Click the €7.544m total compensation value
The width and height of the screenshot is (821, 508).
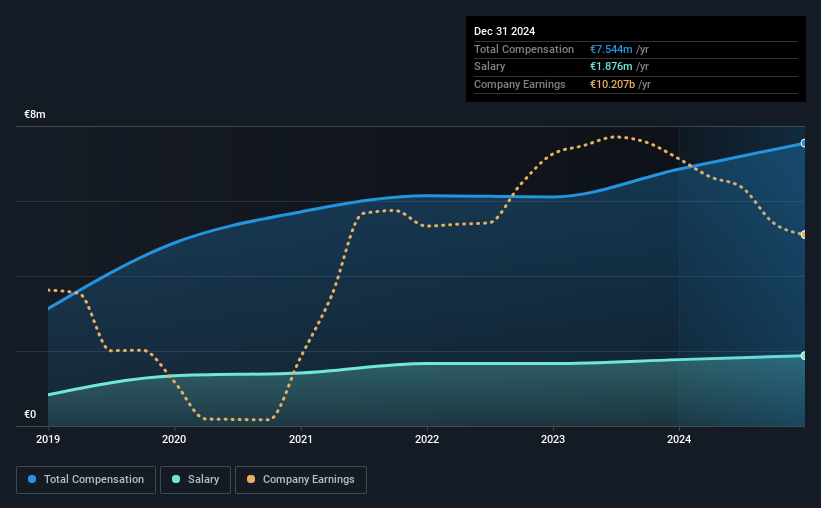tap(611, 49)
